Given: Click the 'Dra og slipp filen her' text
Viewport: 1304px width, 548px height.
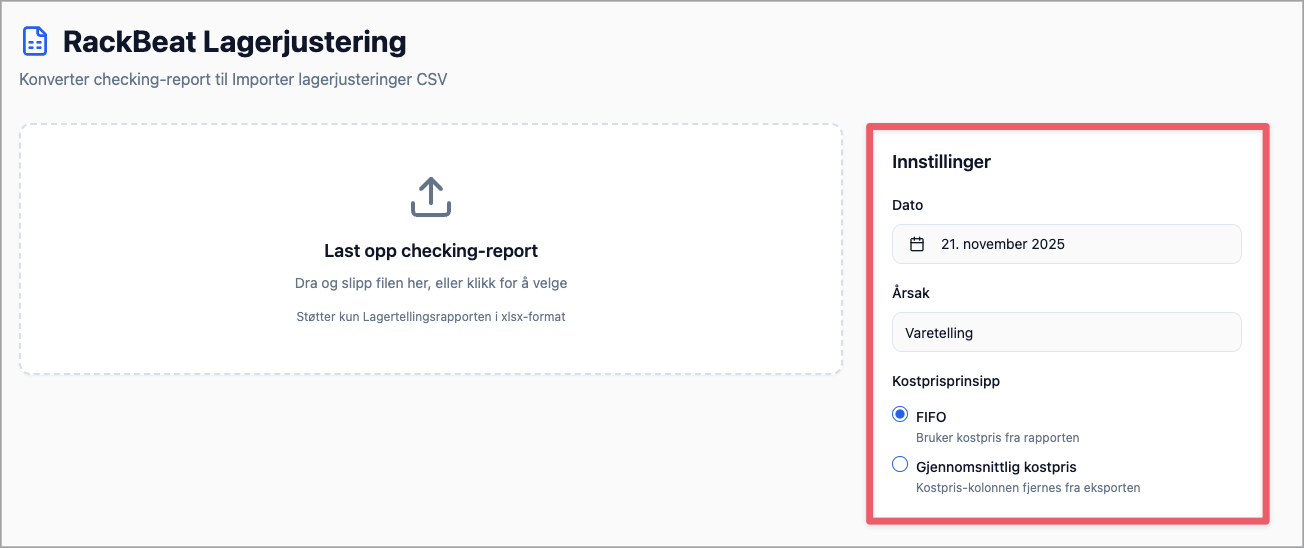Looking at the screenshot, I should pos(431,283).
